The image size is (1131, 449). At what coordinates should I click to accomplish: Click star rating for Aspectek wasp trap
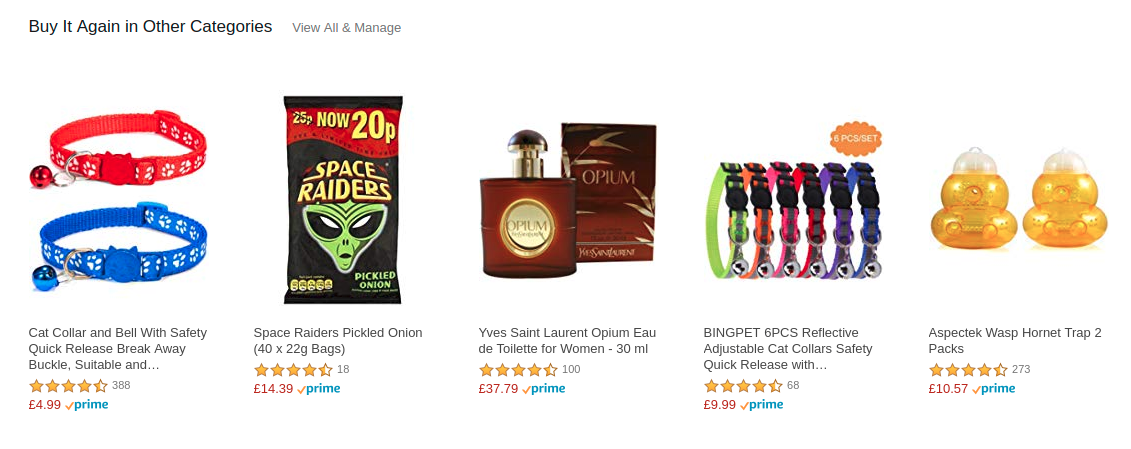click(x=969, y=370)
